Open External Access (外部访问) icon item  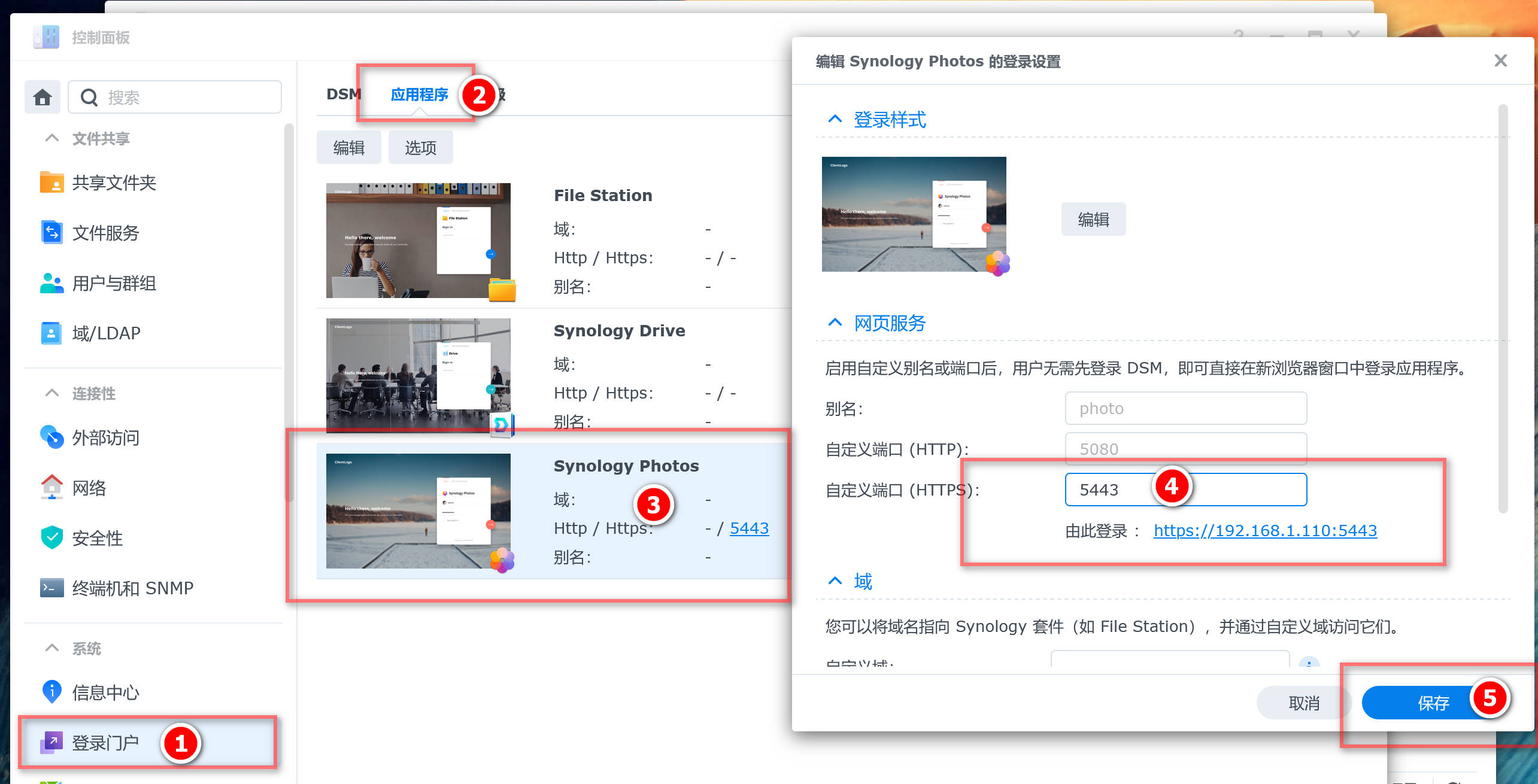pos(52,437)
